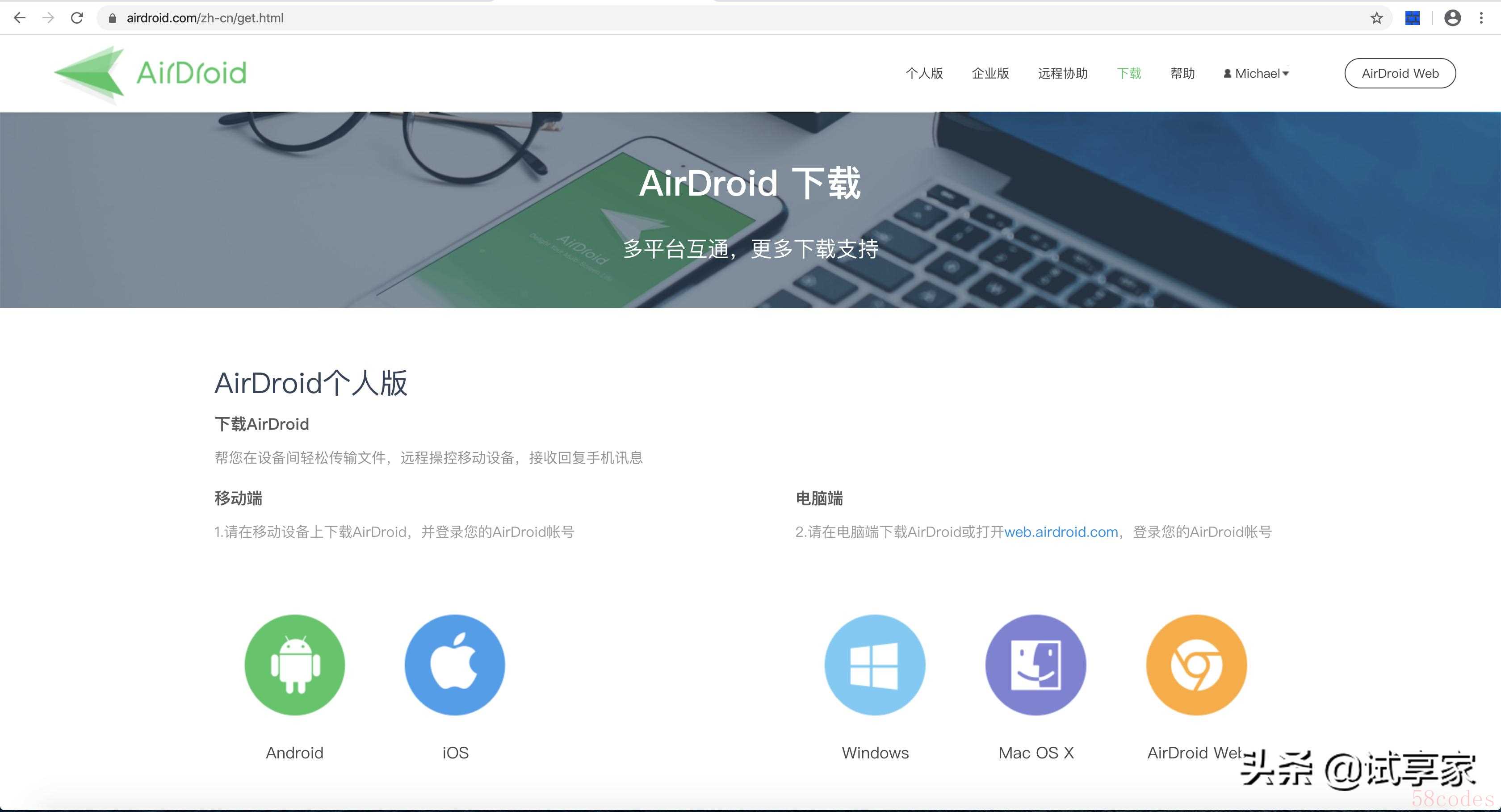Expand the Michael account dropdown
The image size is (1501, 812).
coord(1256,73)
